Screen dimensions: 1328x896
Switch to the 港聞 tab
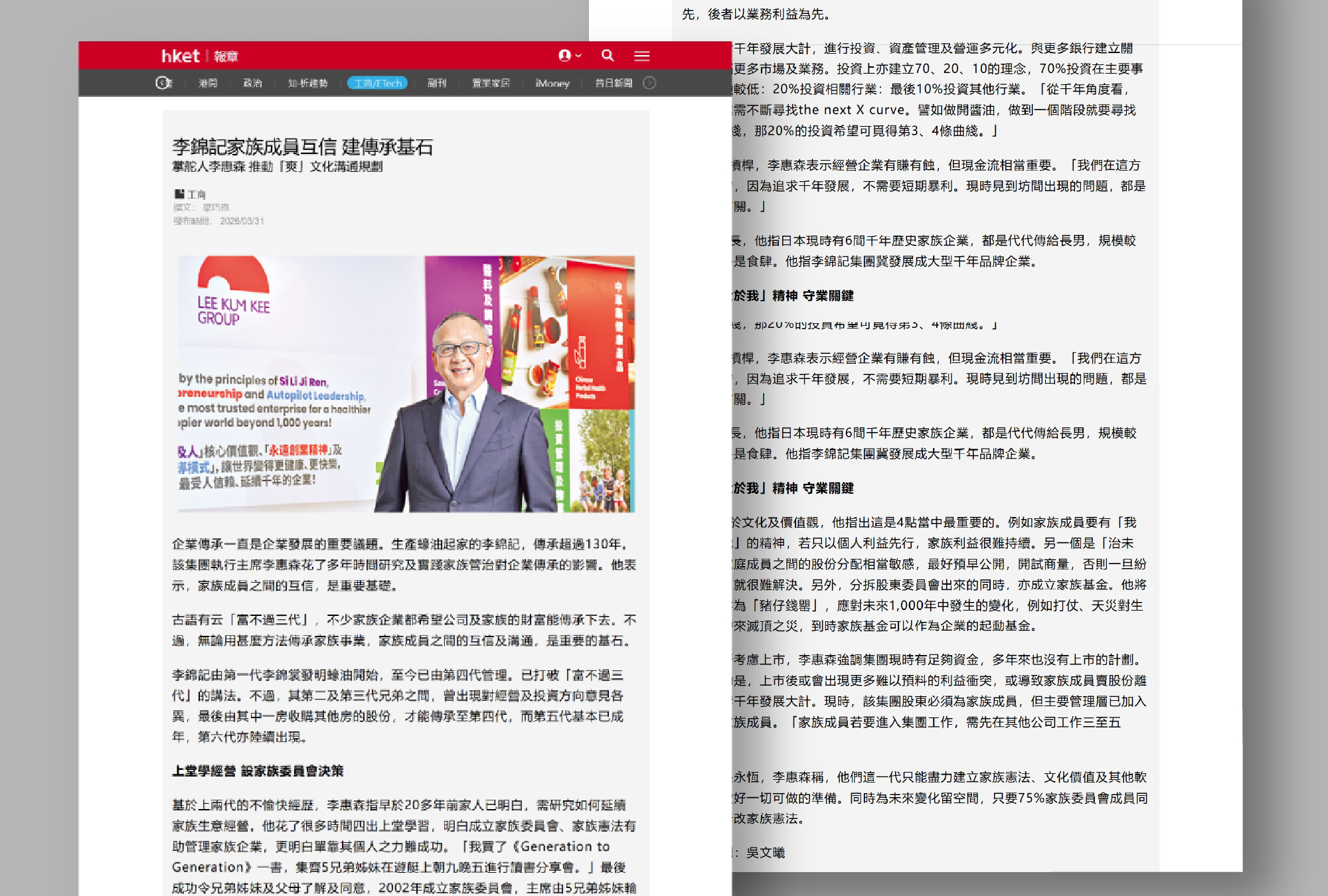click(208, 83)
